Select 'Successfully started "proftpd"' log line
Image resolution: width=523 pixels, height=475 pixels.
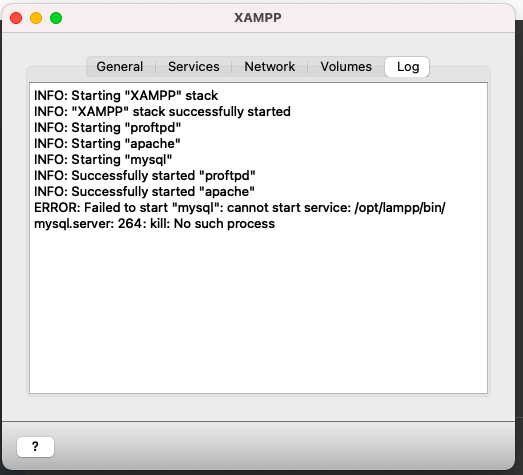point(145,176)
